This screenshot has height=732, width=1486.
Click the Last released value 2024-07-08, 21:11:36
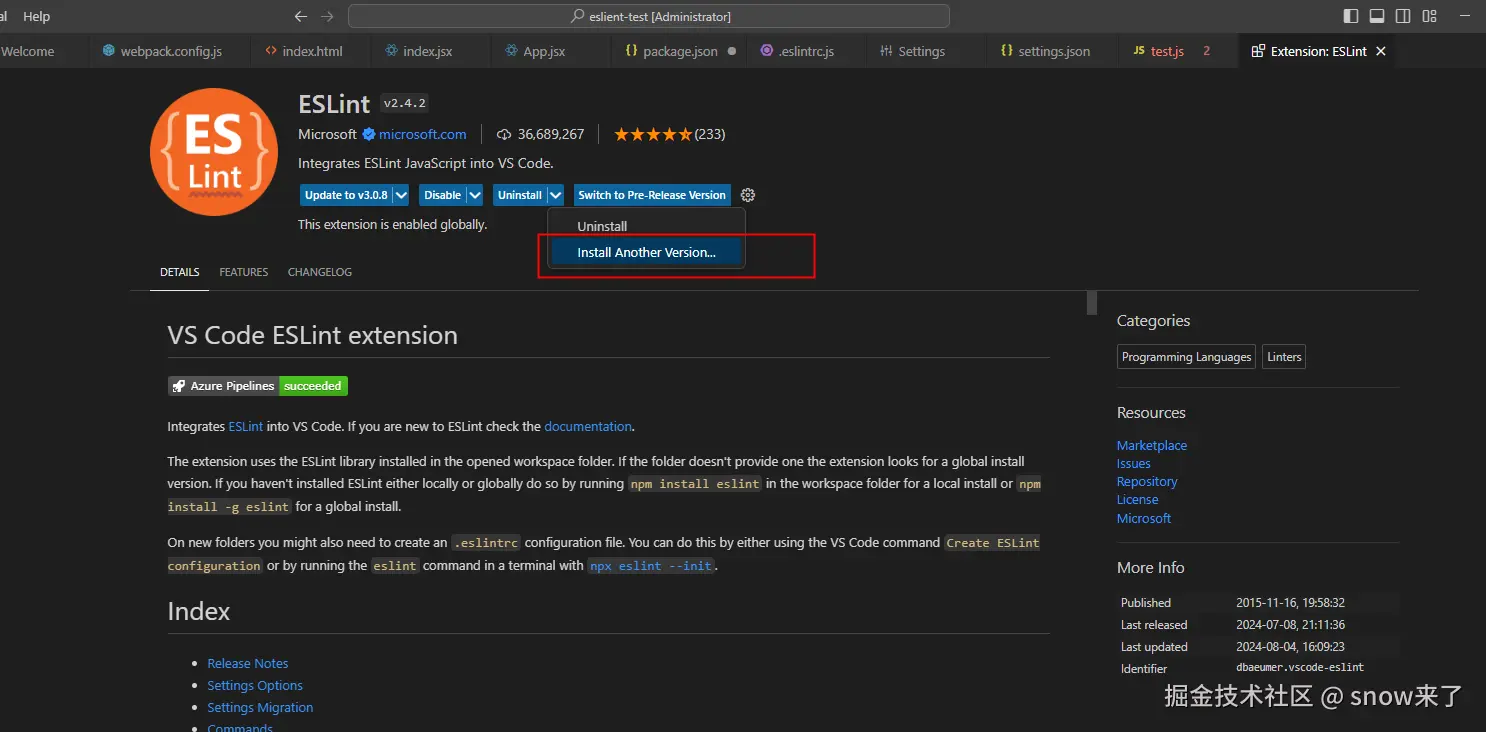(1290, 625)
